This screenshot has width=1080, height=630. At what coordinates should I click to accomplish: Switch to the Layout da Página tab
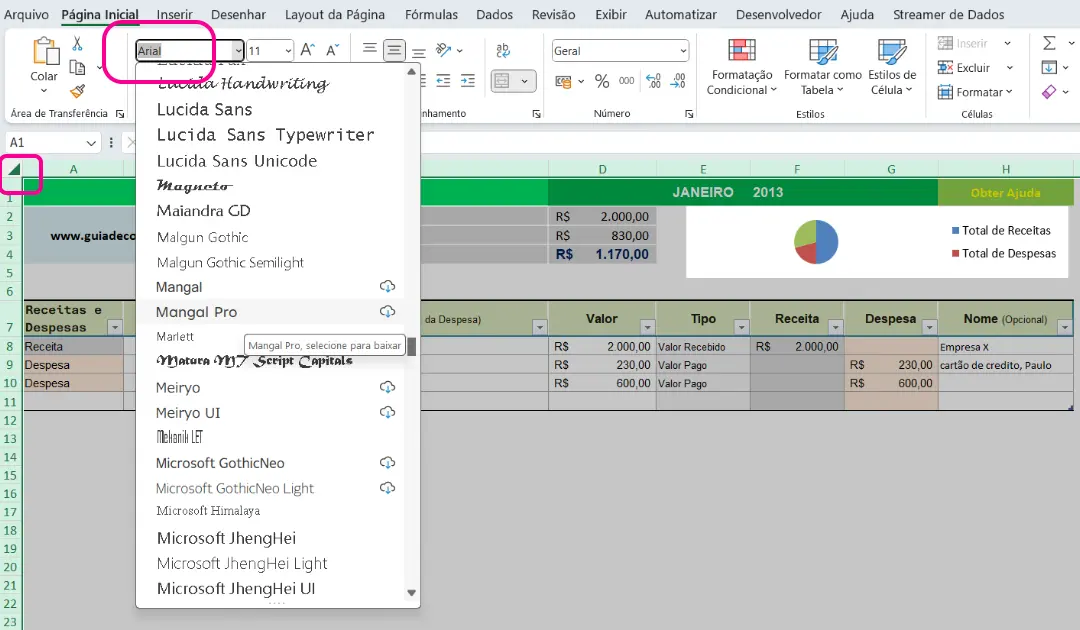coord(335,15)
